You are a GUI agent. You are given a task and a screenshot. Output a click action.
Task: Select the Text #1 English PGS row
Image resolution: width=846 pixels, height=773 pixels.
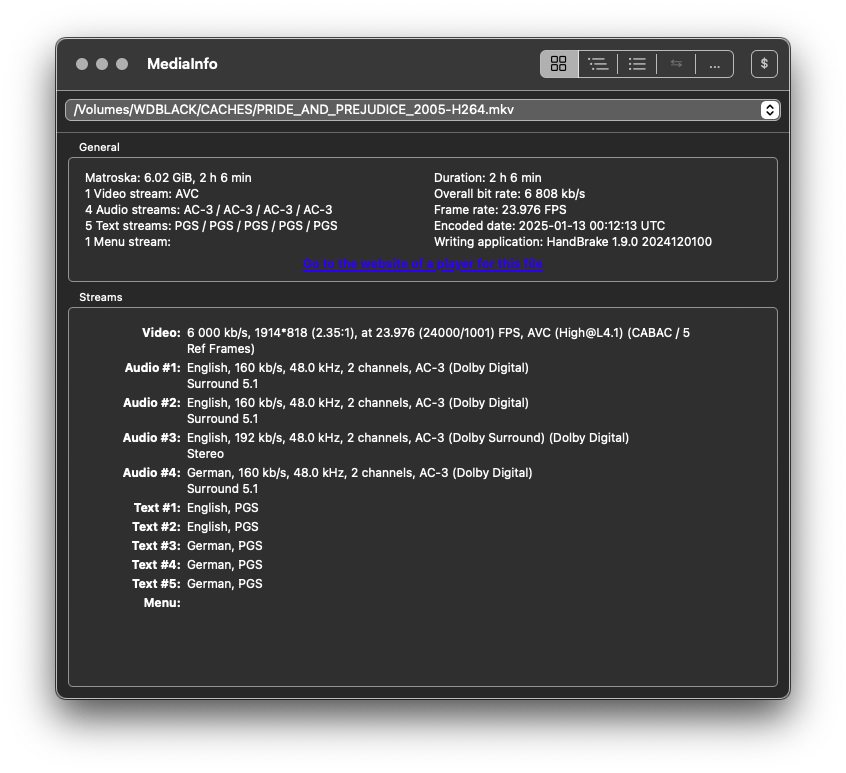tap(222, 508)
